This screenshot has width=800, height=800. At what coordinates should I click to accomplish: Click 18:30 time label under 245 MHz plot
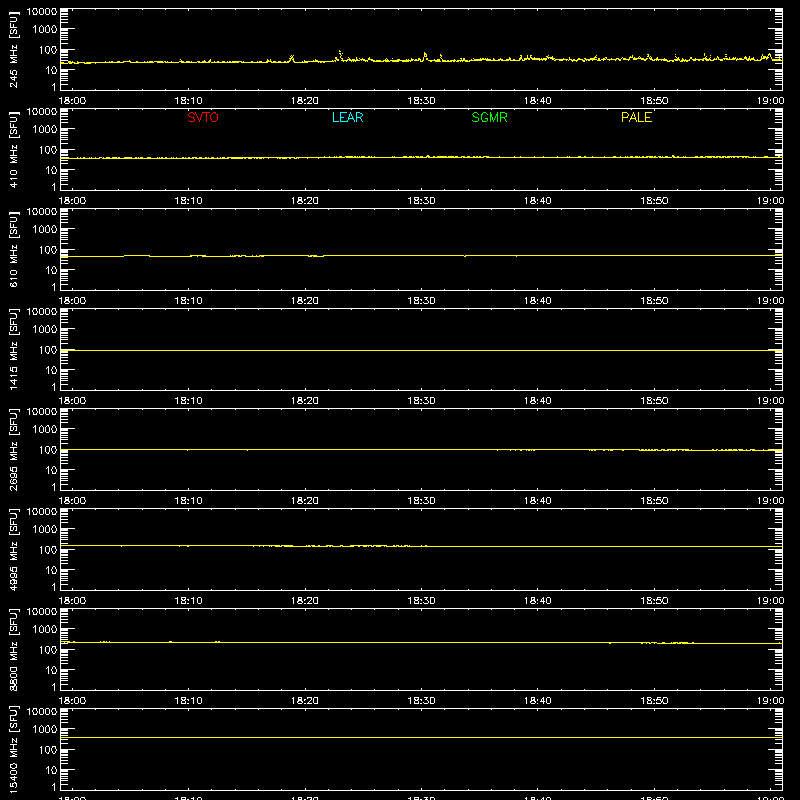tap(421, 101)
